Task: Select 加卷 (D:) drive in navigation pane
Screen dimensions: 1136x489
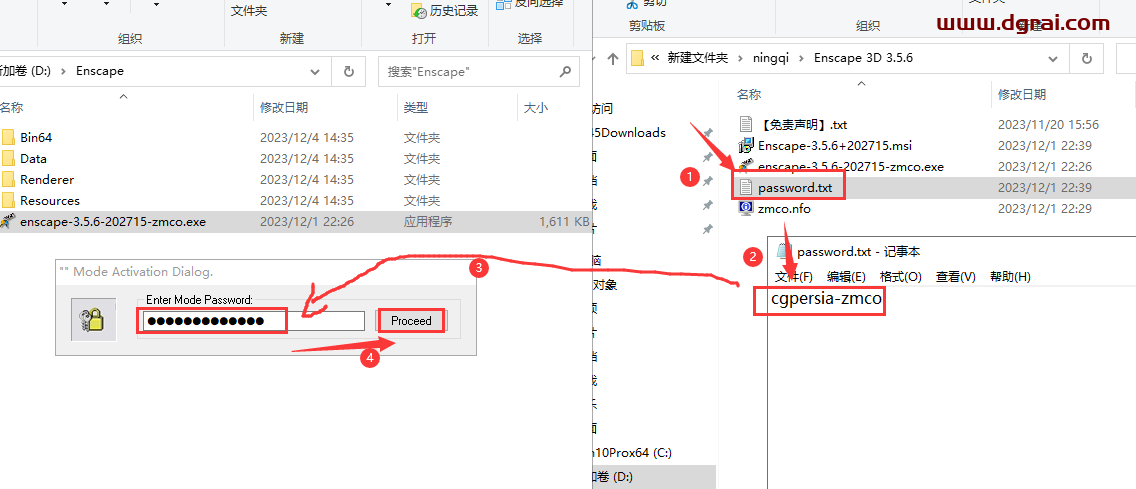Action: [613, 477]
